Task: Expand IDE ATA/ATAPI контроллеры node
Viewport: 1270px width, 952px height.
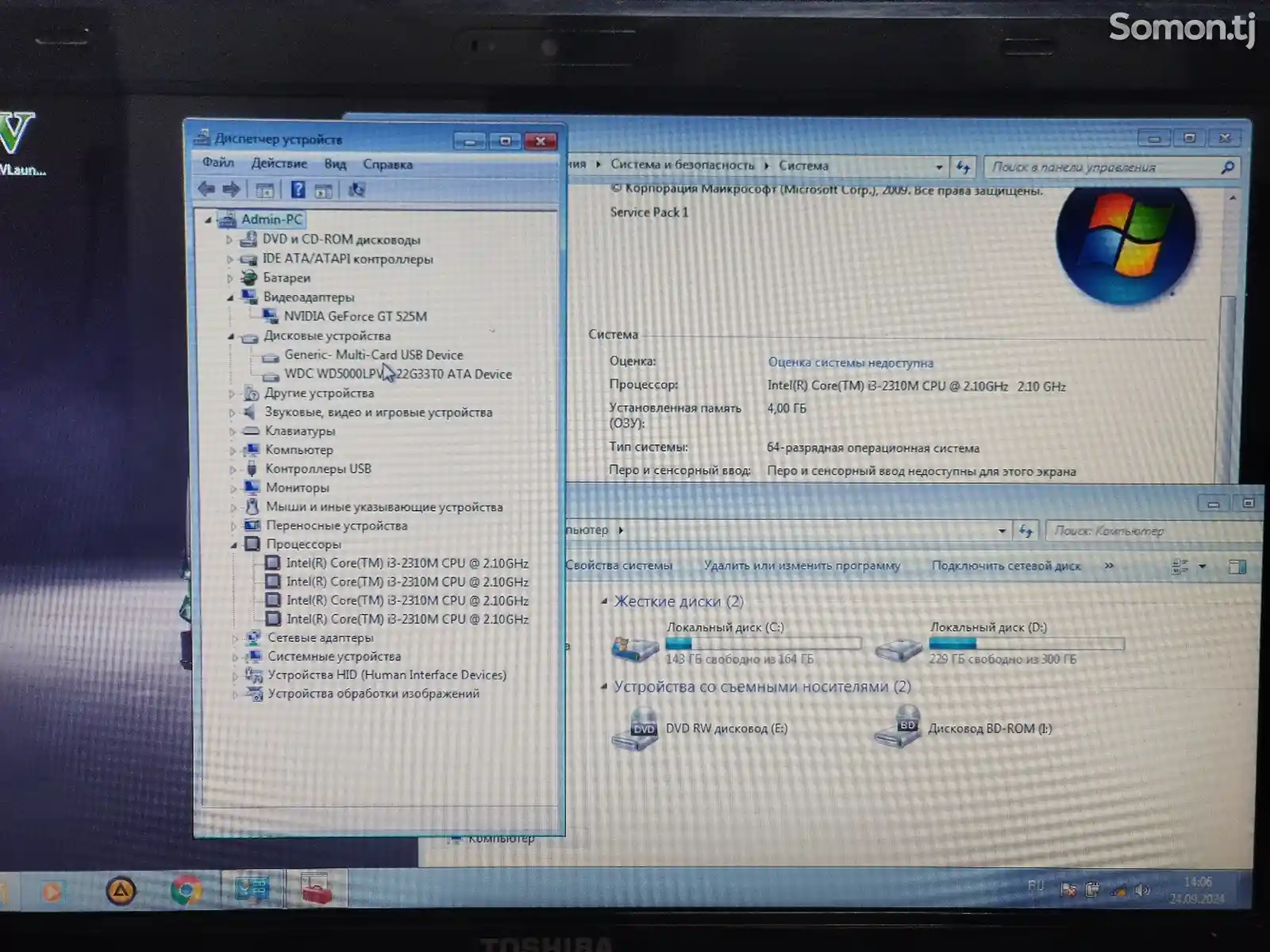Action: (x=229, y=259)
